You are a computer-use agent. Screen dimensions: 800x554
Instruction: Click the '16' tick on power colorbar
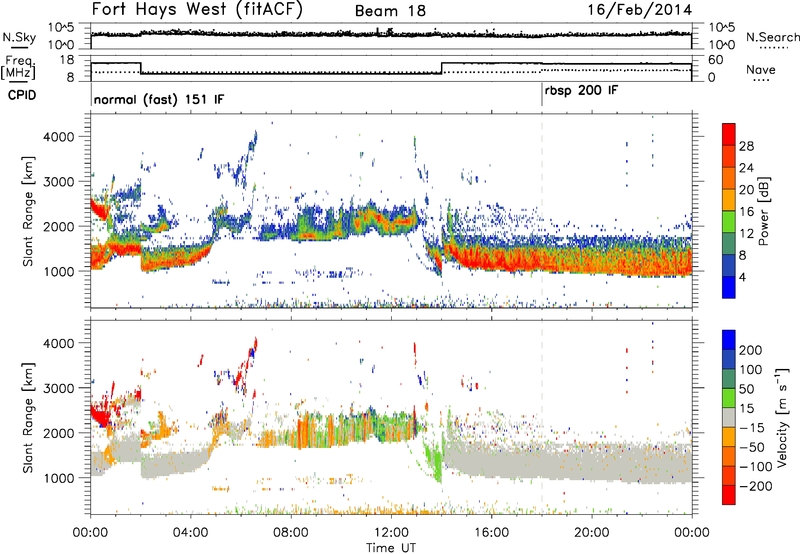click(746, 212)
